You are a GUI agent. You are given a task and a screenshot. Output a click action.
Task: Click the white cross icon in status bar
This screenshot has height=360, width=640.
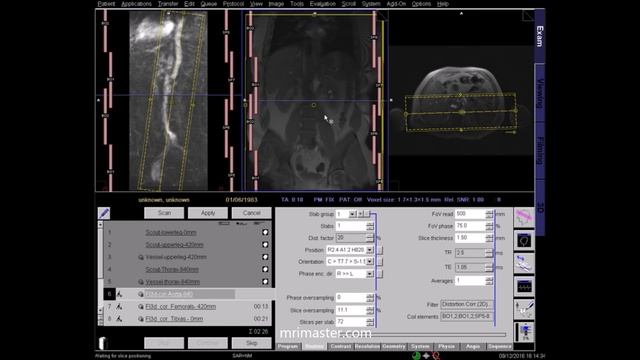coord(426,356)
